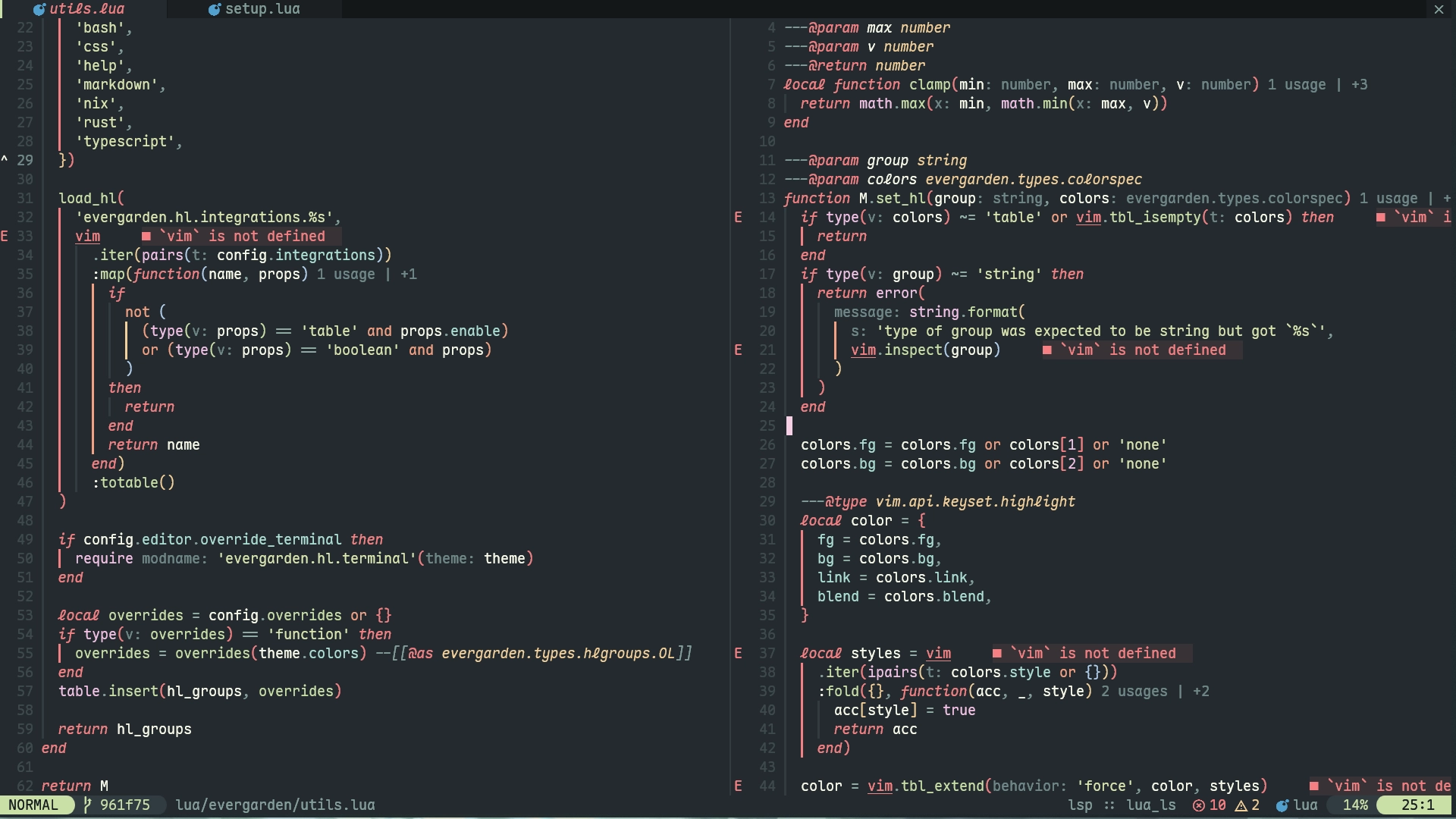Click the Lua filetype icon in statusline

click(x=1282, y=805)
